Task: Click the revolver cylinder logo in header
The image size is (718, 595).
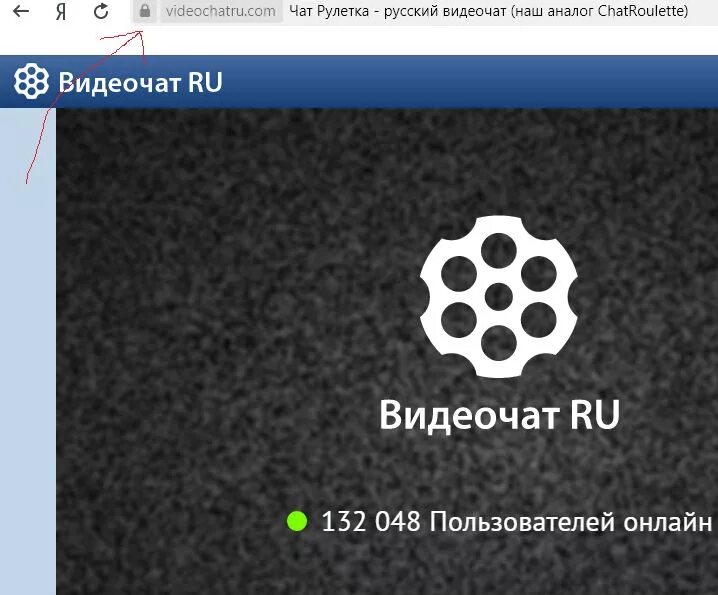Action: coord(31,82)
